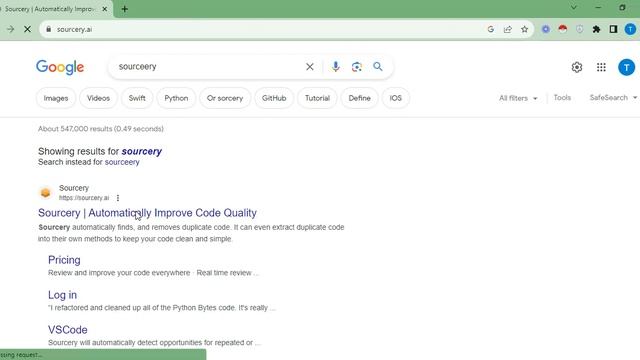Image resolution: width=640 pixels, height=360 pixels.
Task: Submit search with the magnifier icon
Action: click(x=378, y=67)
